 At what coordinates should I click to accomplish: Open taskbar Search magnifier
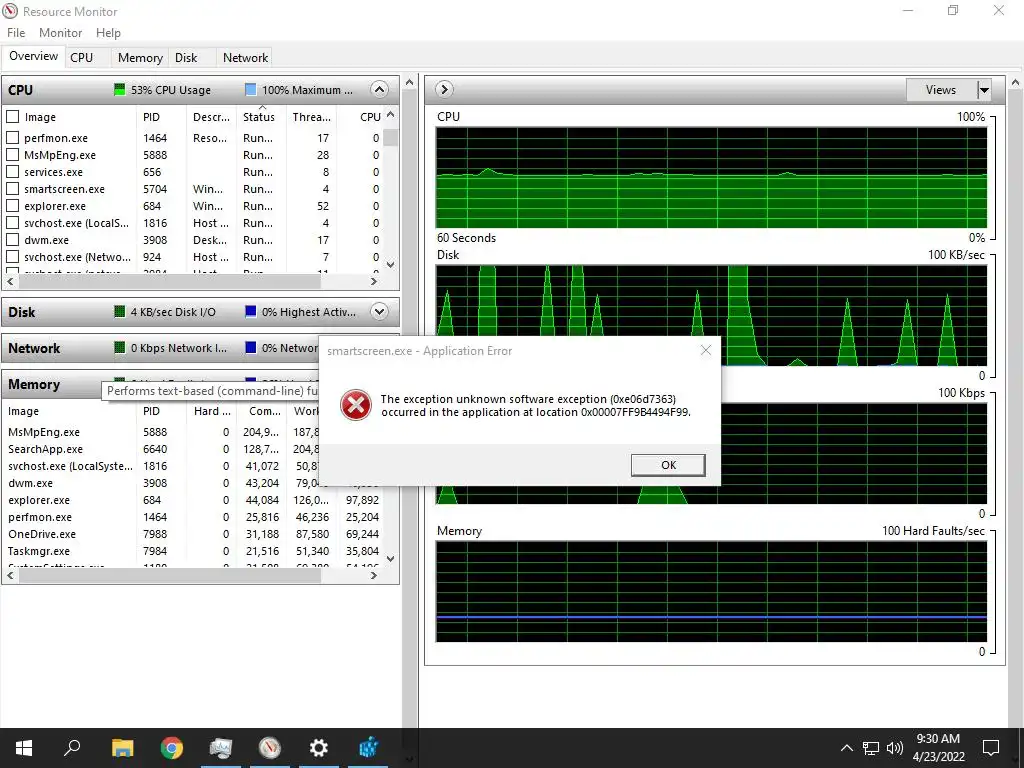(x=72, y=748)
